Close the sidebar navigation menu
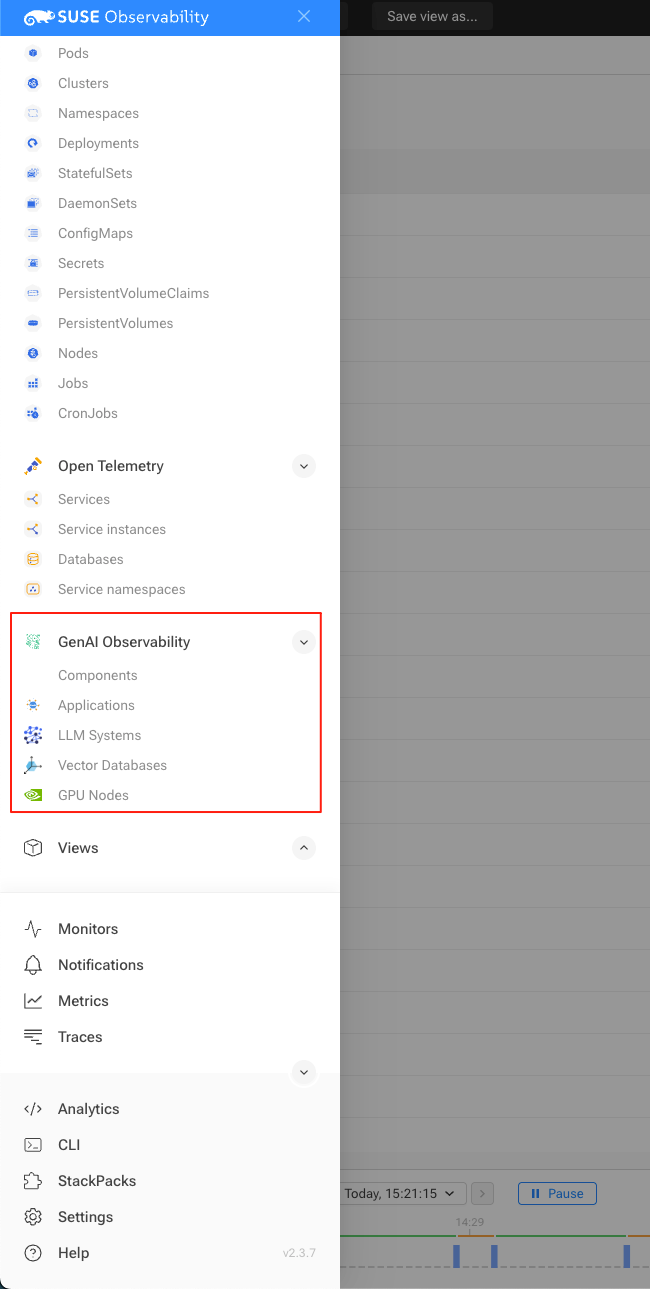This screenshot has height=1289, width=650. click(304, 17)
